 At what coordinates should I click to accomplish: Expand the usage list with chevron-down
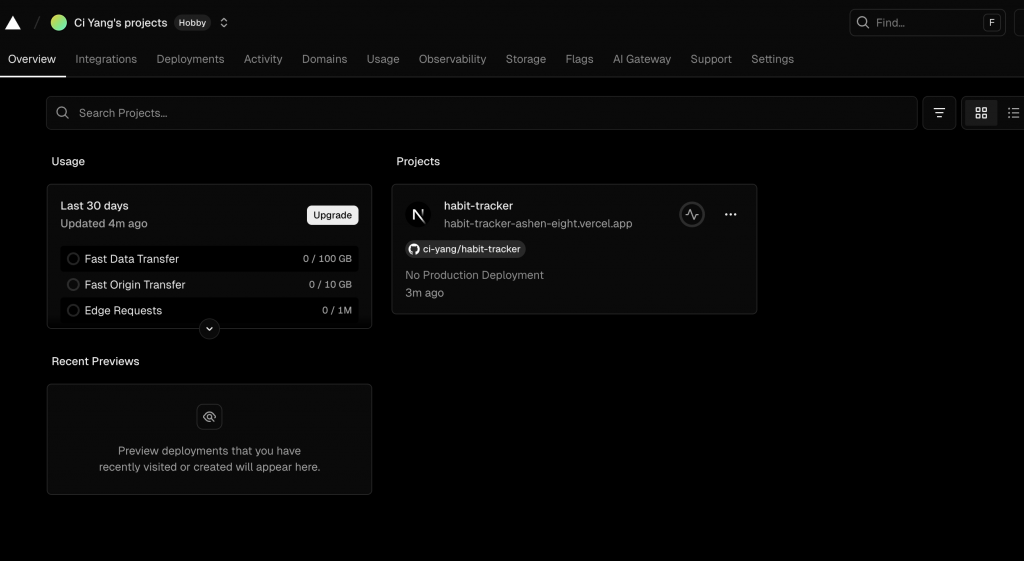pyautogui.click(x=209, y=329)
